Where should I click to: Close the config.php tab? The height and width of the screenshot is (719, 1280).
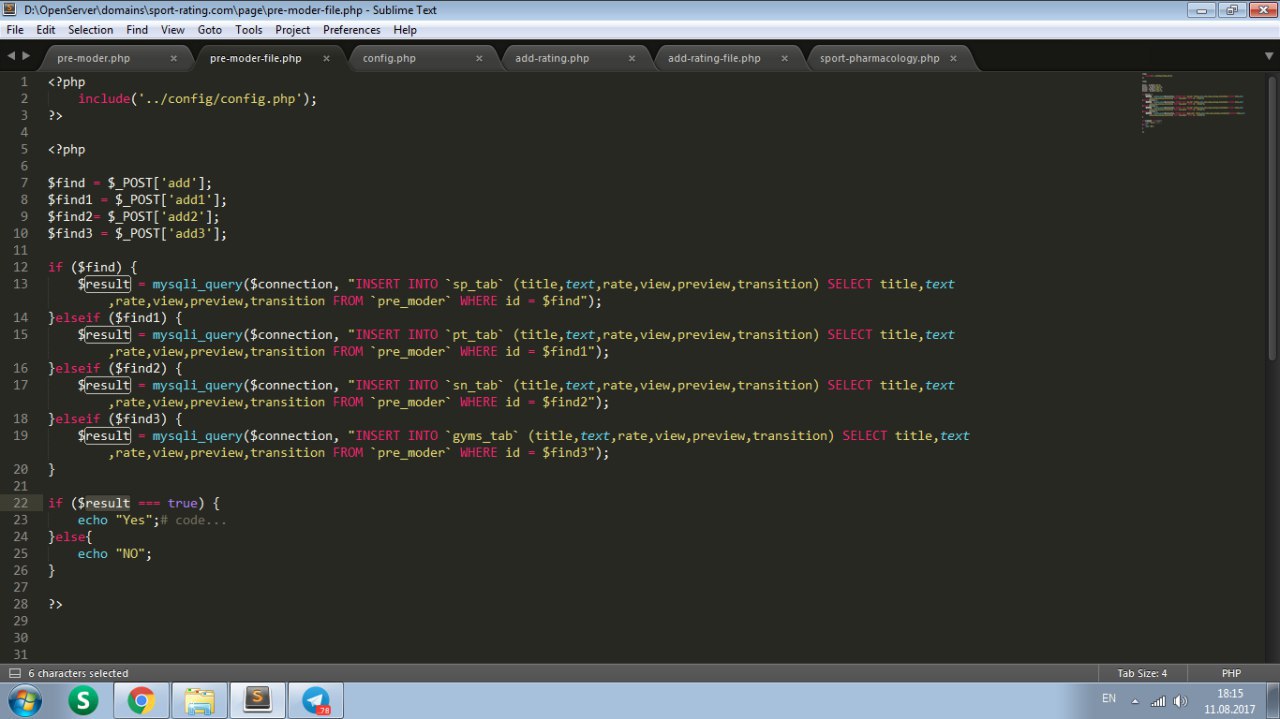coord(478,58)
